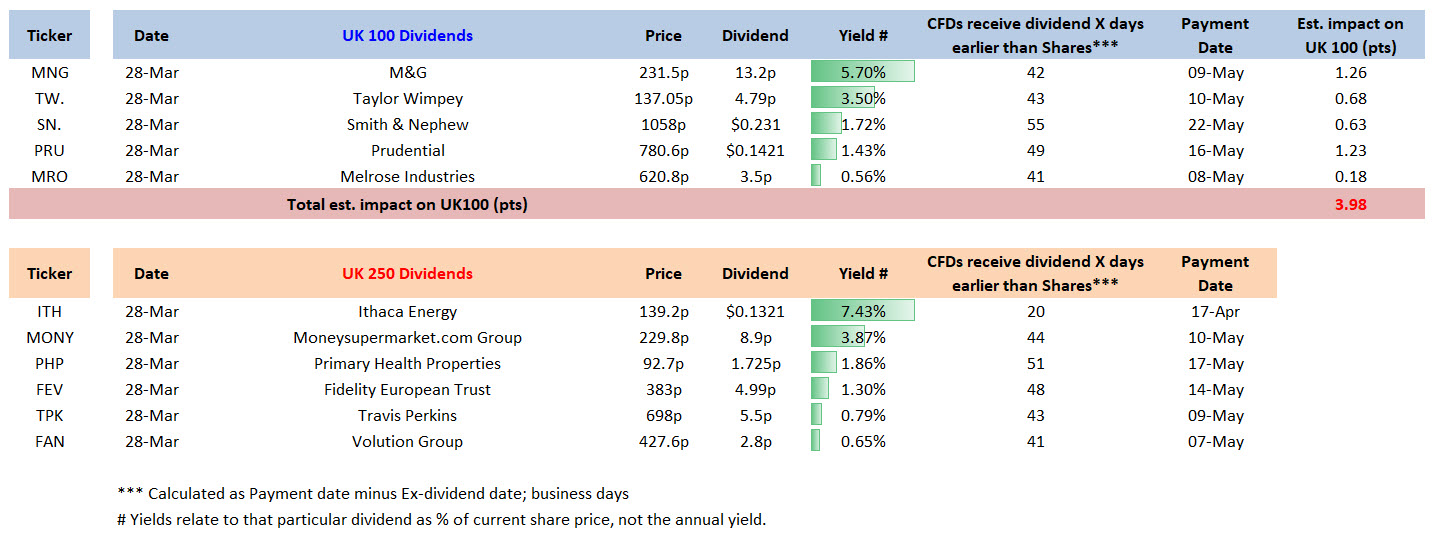Click the yields footnote starting with #
Screen dimensions: 1434x542
(x=441, y=519)
